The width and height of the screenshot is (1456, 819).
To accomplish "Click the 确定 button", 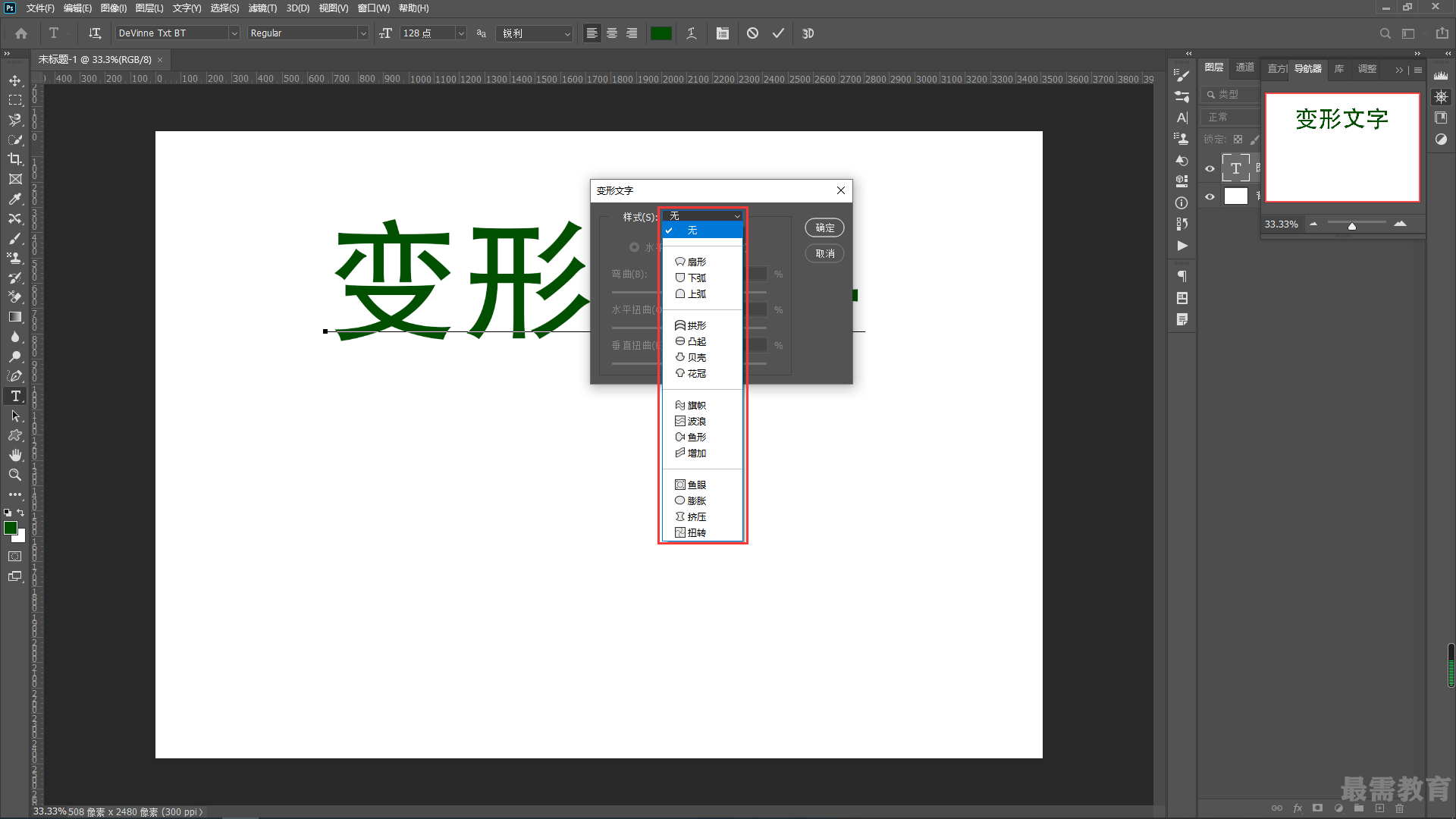I will click(824, 227).
